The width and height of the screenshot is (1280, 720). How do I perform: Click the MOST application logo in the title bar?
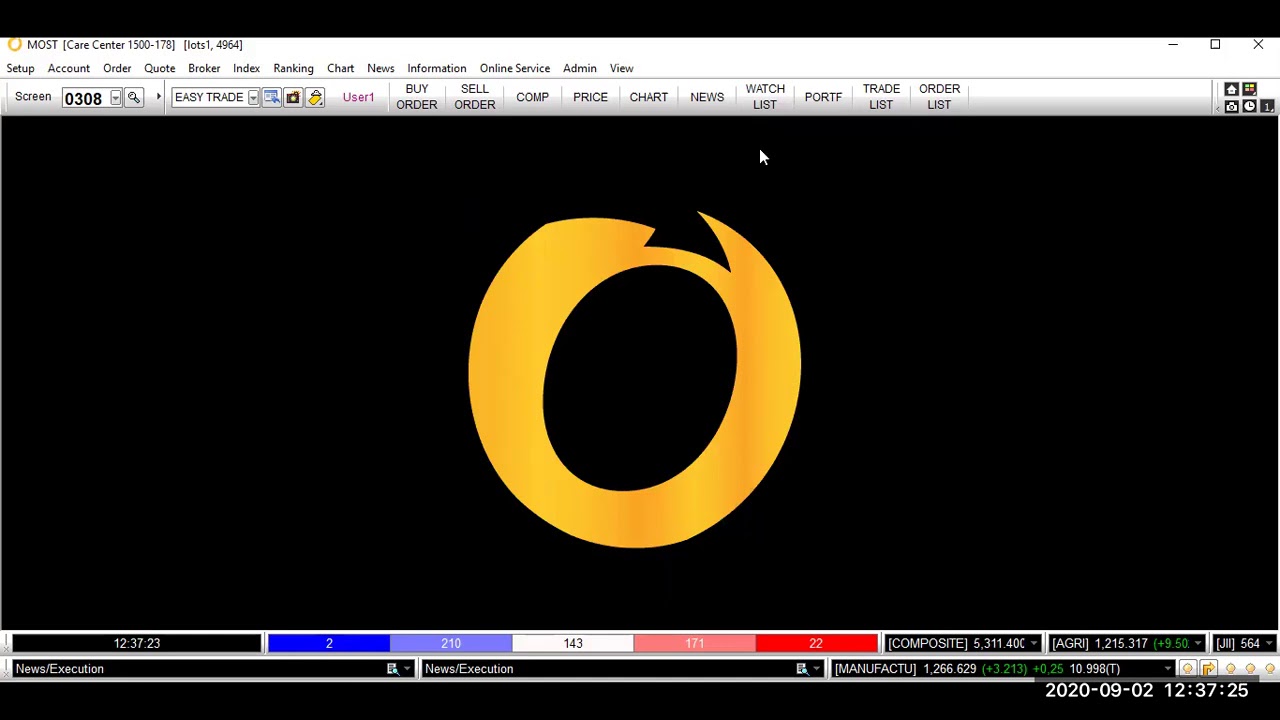[x=14, y=45]
